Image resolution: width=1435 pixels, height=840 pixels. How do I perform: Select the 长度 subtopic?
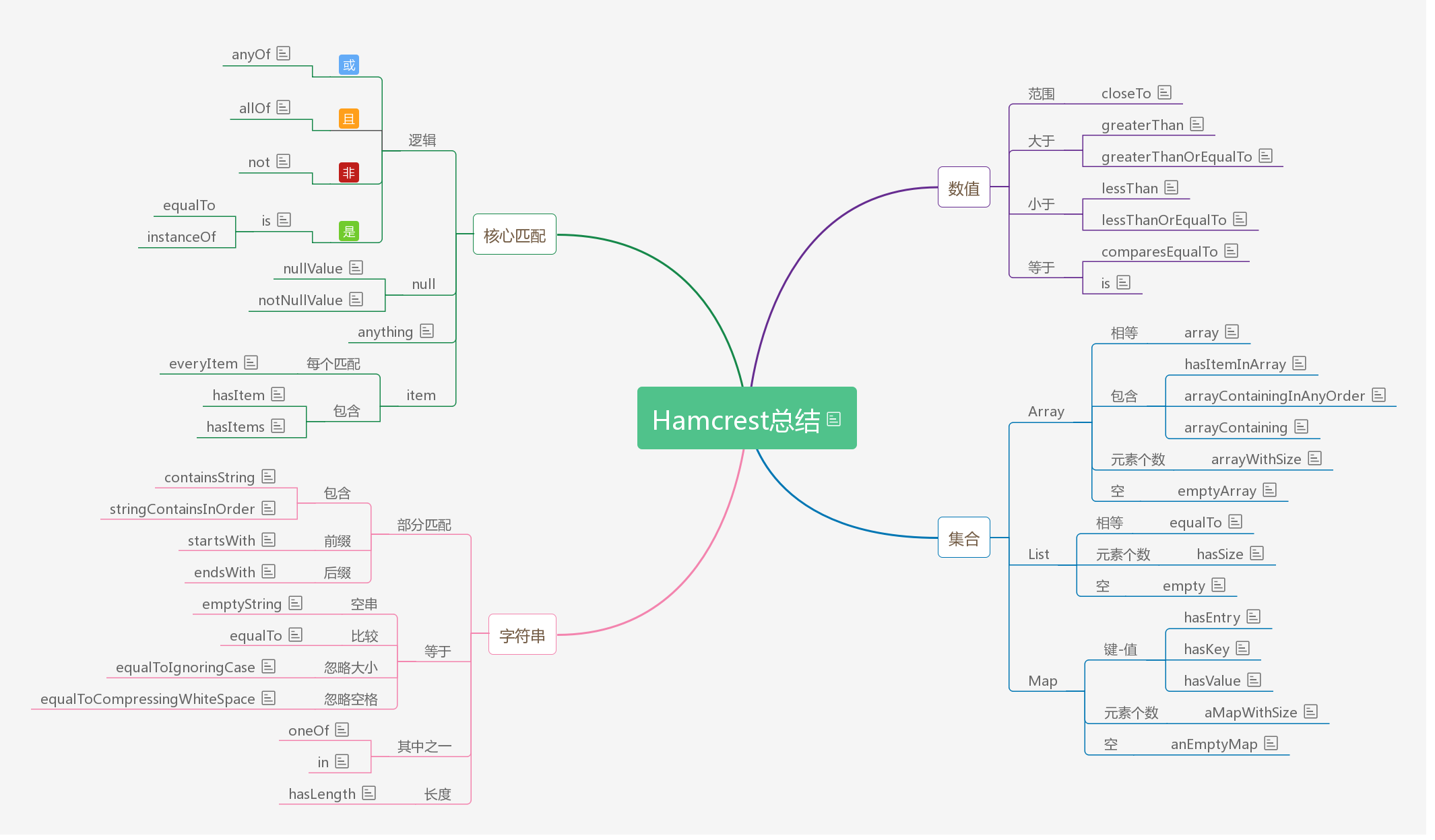[438, 794]
